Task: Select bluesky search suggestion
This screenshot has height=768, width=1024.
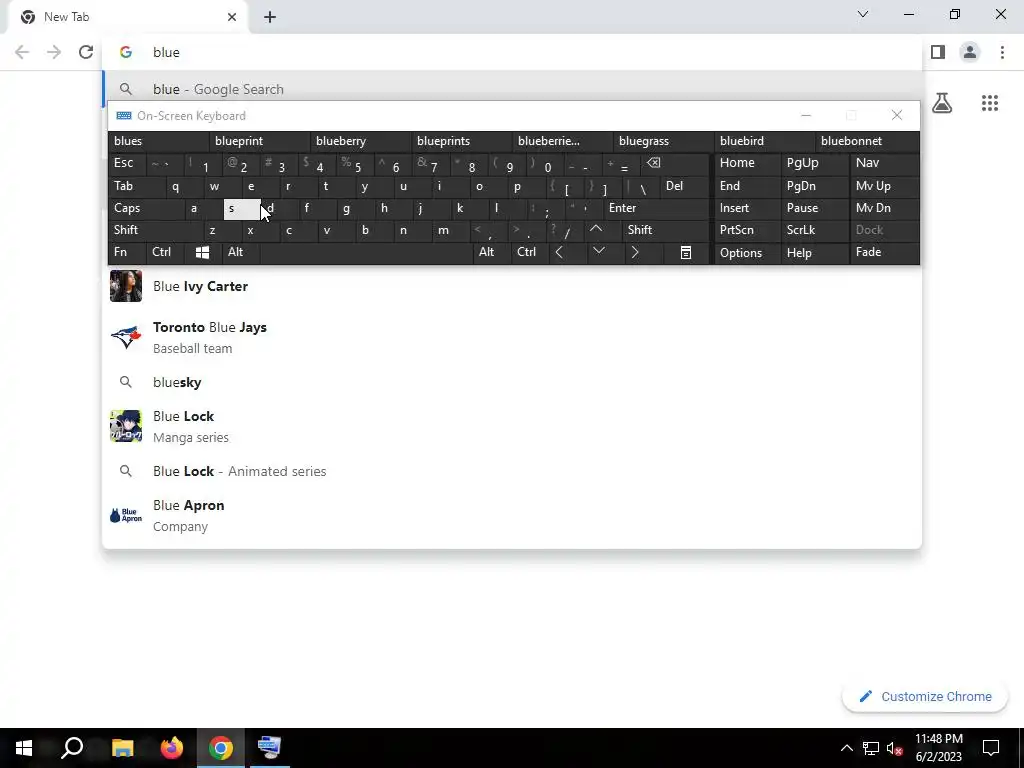Action: 512,383
